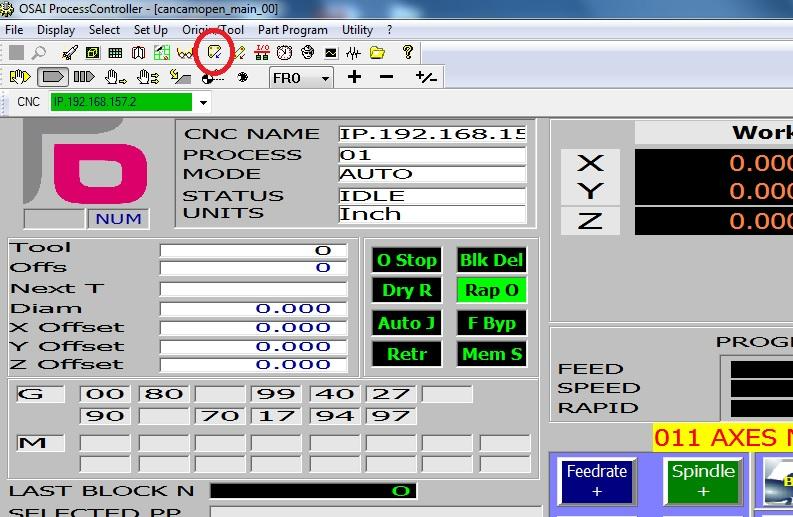Click the face mask toolbar icon
Viewport: 793px width, 517px height.
click(x=307, y=52)
